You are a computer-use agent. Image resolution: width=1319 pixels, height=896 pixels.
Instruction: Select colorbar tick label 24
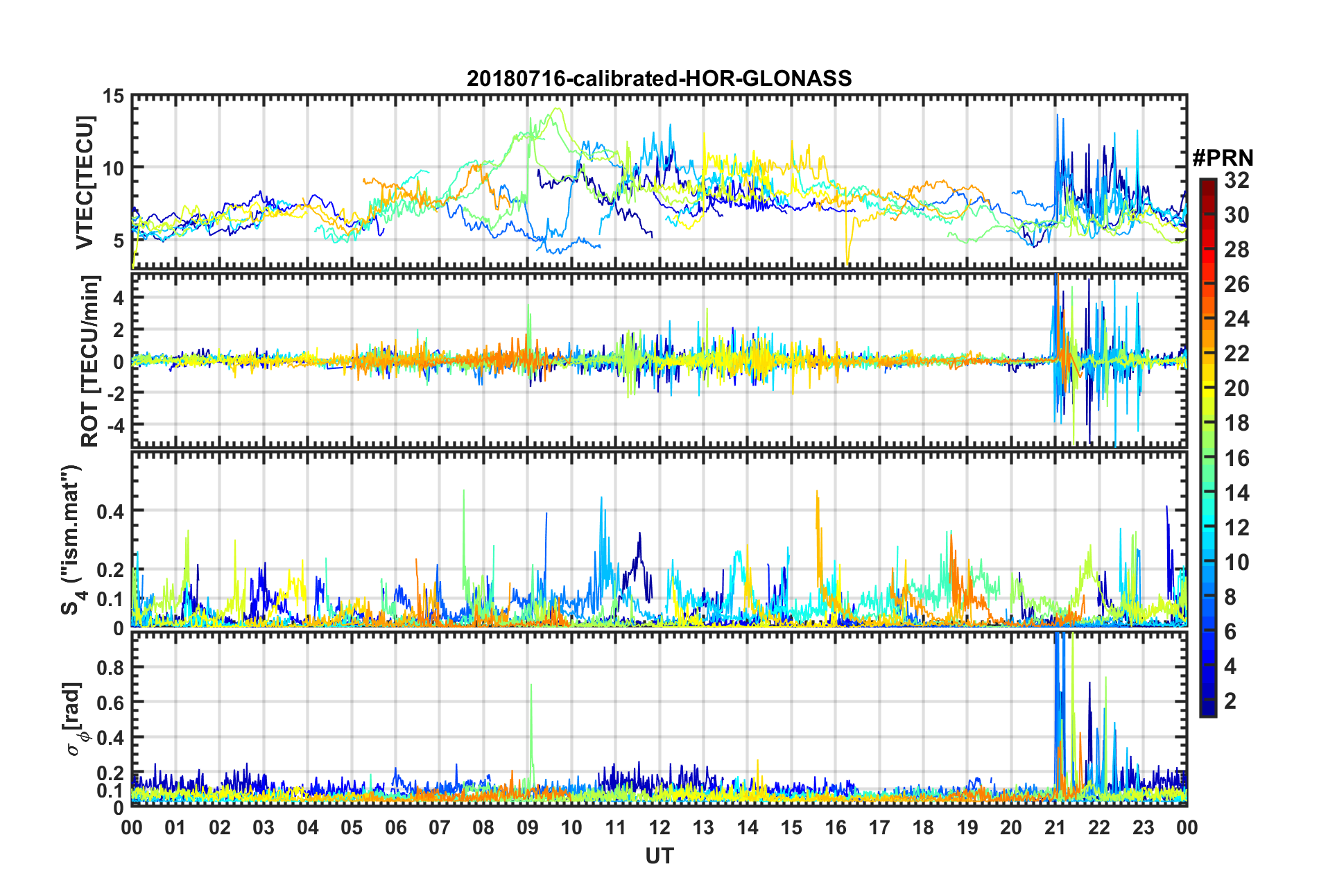click(1236, 319)
